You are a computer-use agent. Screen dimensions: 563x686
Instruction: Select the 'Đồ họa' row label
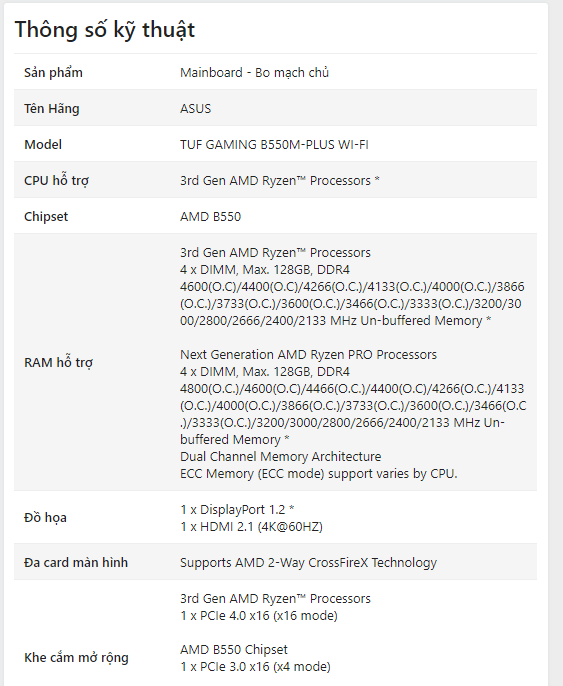(45, 518)
